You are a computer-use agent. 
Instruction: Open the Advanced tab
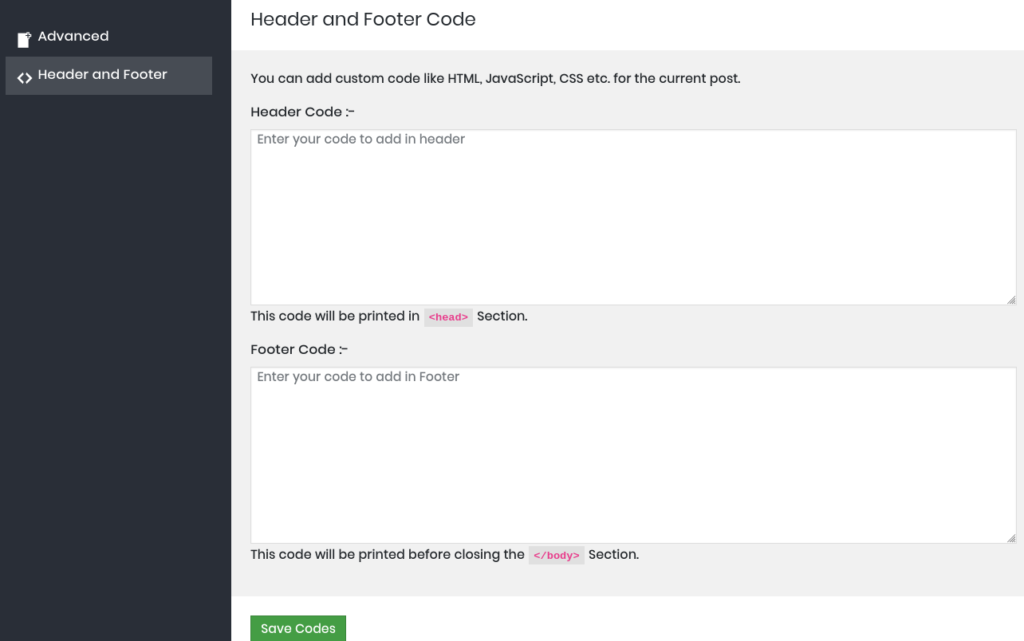(x=73, y=37)
